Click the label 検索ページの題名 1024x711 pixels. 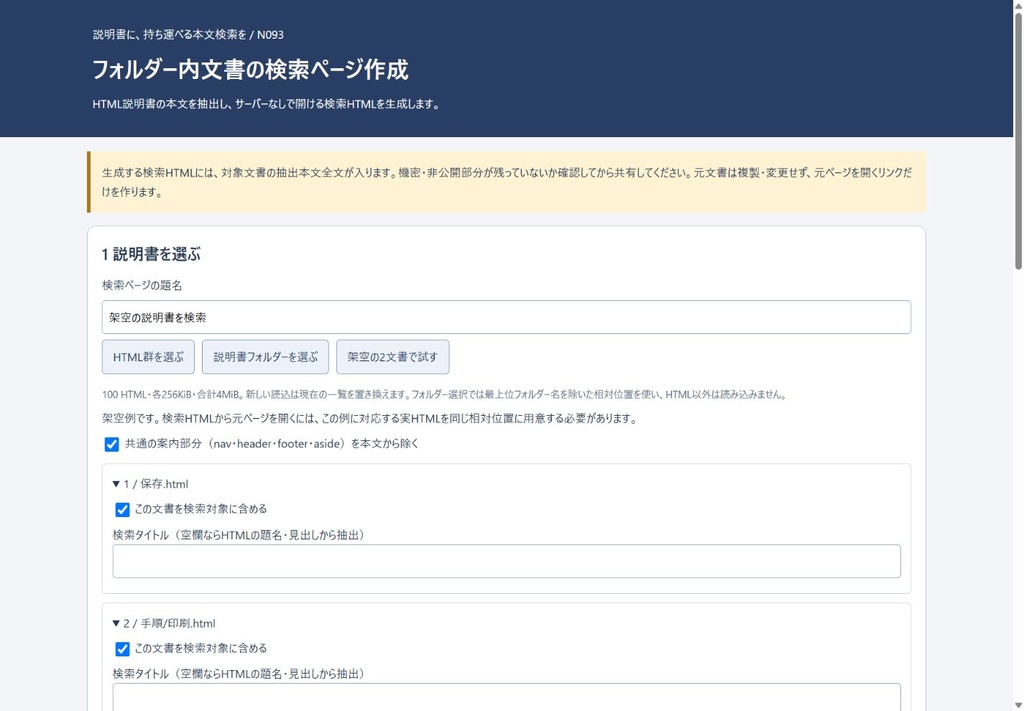click(x=142, y=286)
